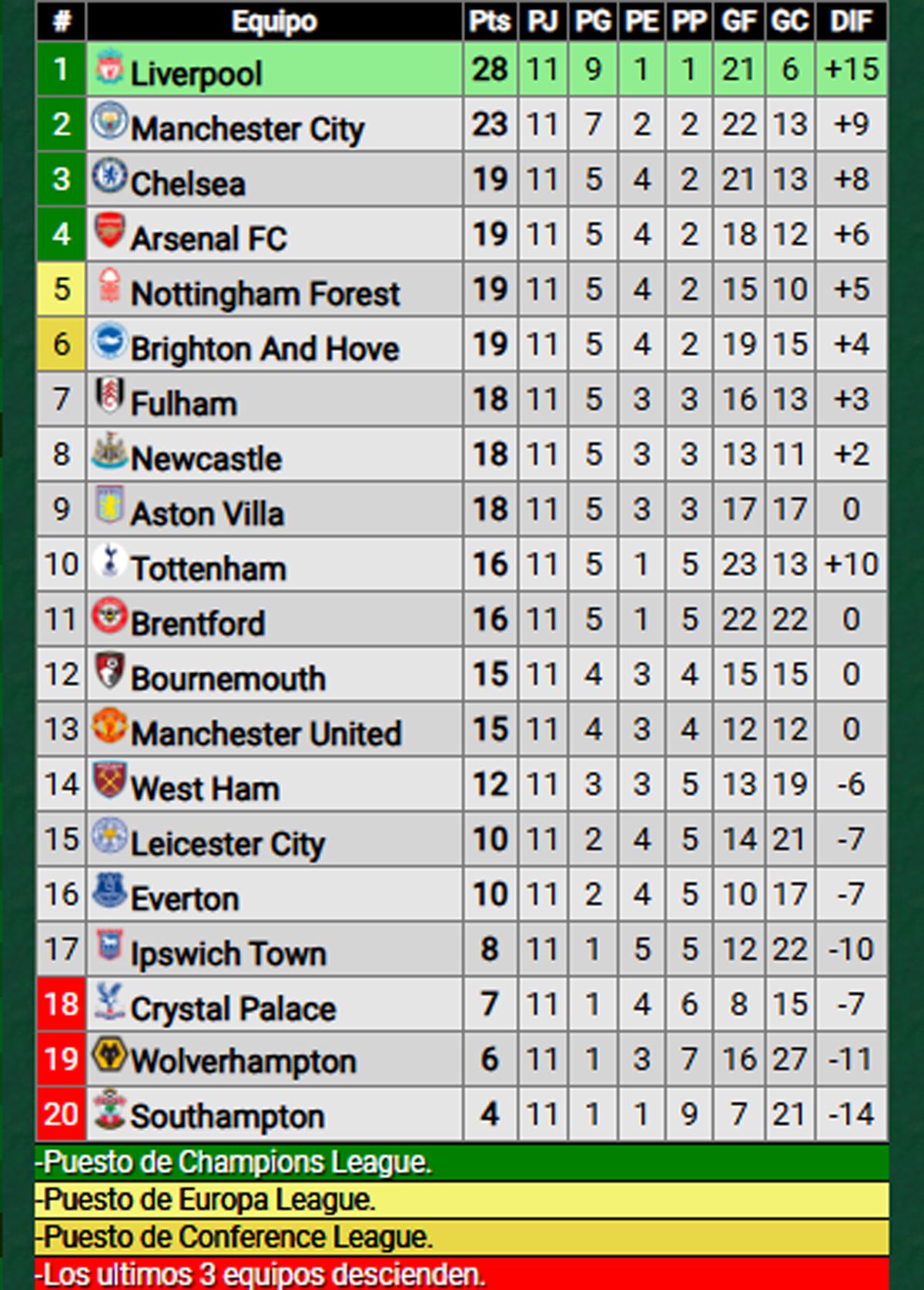Image resolution: width=924 pixels, height=1290 pixels.
Task: Click the green Puesto de Champions League legend
Action: (x=462, y=1162)
